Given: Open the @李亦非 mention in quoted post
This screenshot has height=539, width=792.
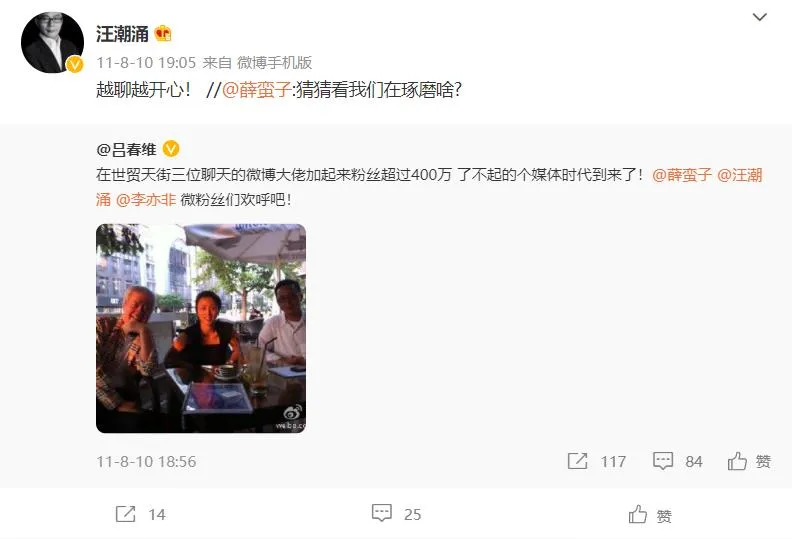Looking at the screenshot, I should click(145, 200).
